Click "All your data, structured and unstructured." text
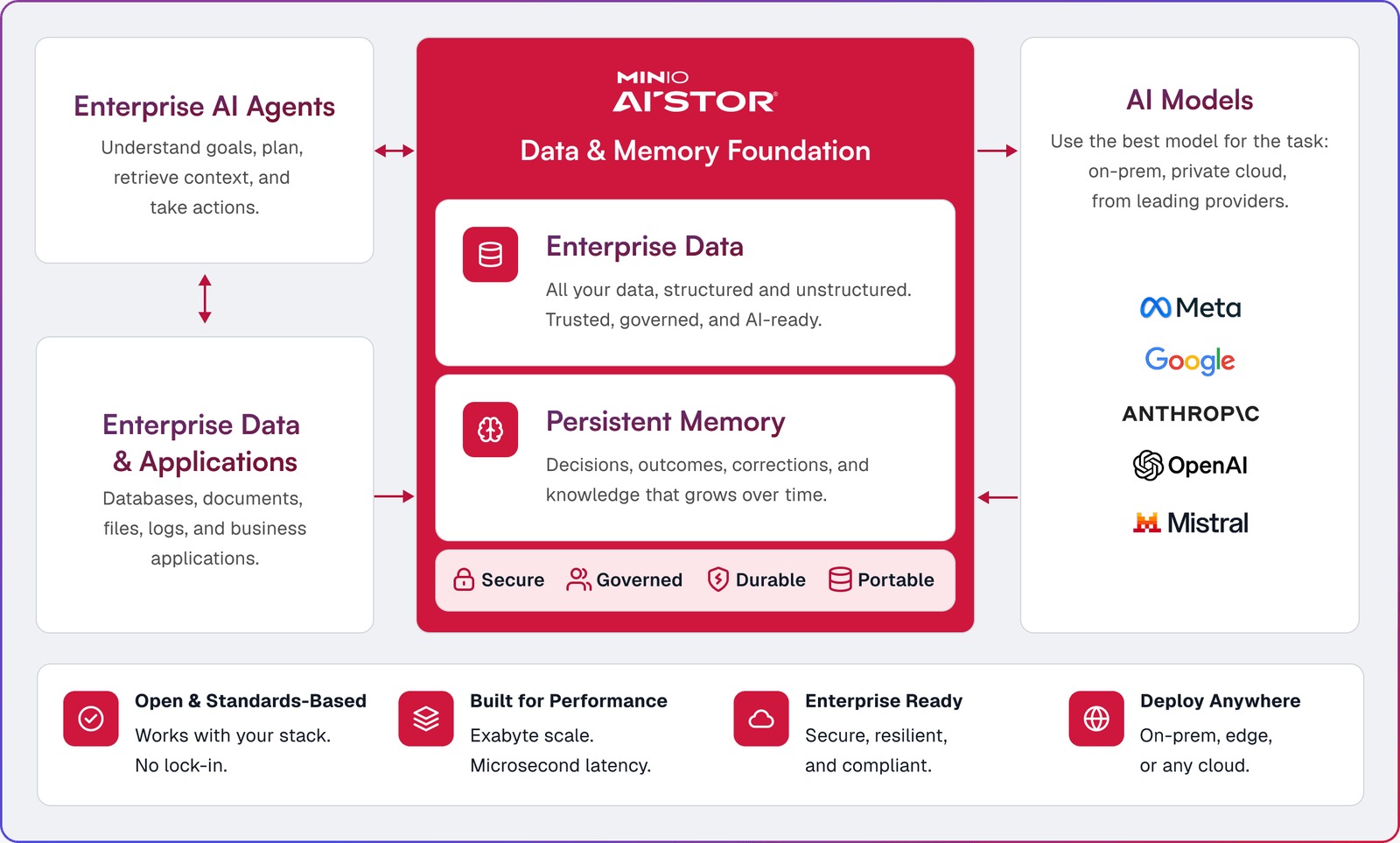1400x843 pixels. coord(729,290)
